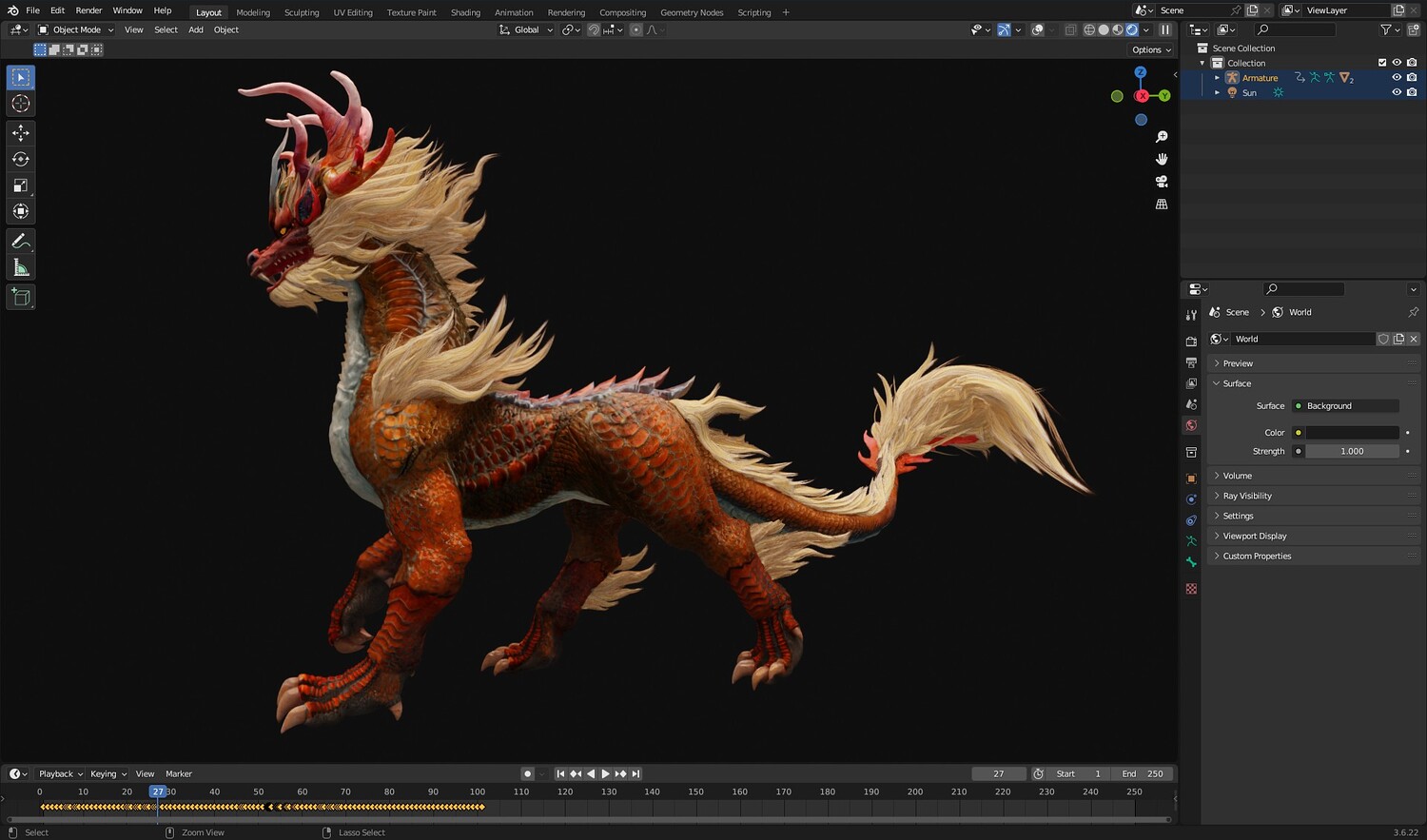This screenshot has height=840, width=1427.
Task: Open the Object Mode dropdown
Action: coord(76,29)
